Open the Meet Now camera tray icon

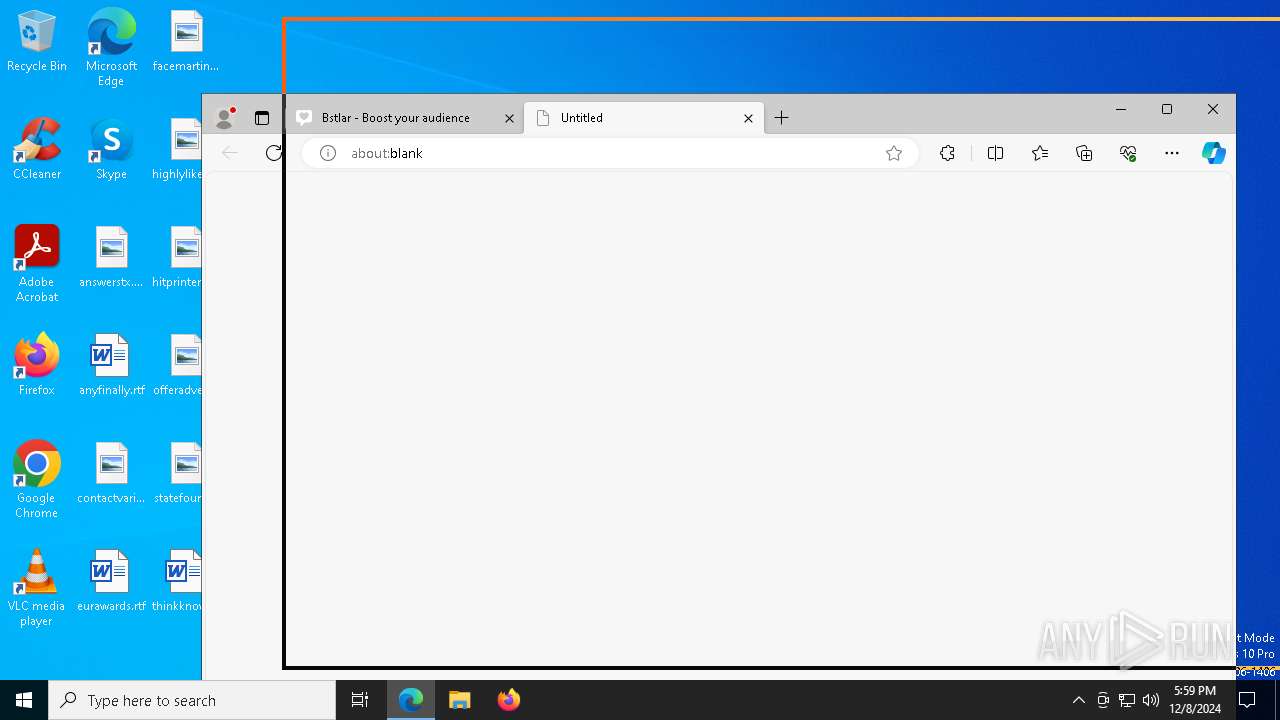coord(1103,700)
